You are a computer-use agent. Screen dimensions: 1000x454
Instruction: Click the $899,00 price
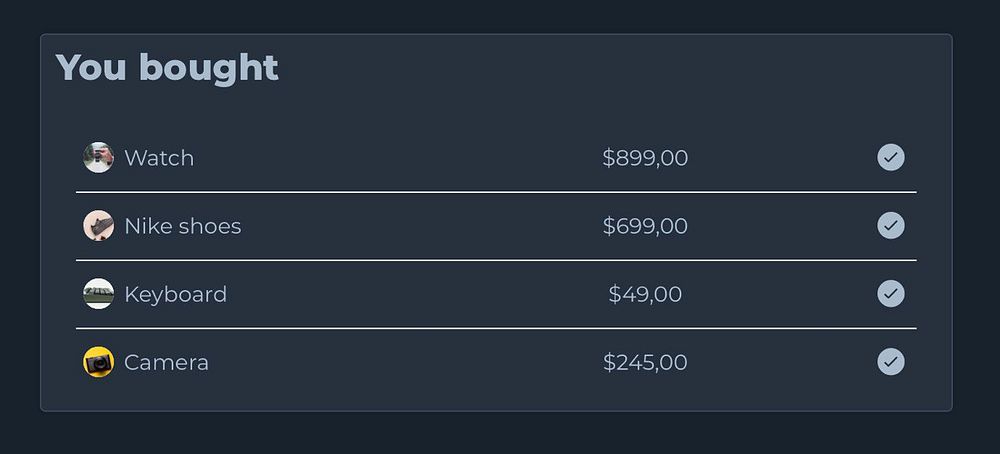[645, 158]
